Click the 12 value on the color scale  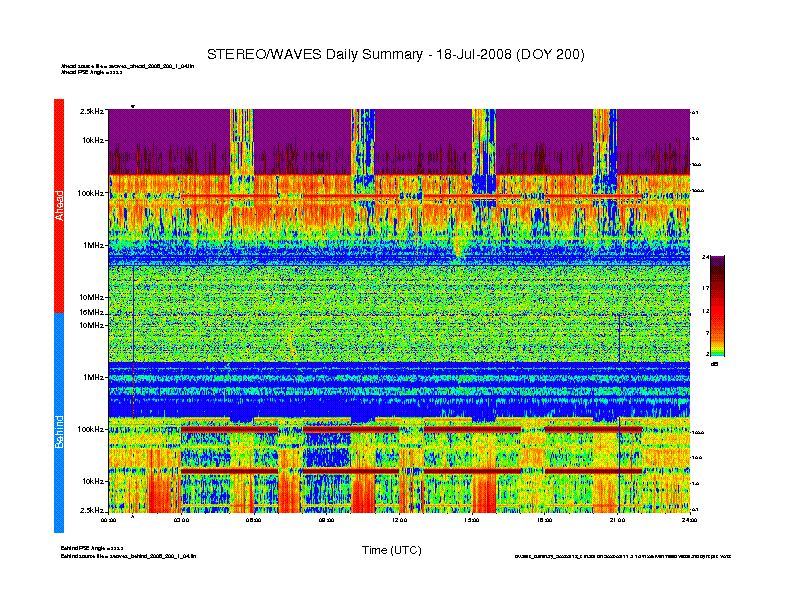706,311
